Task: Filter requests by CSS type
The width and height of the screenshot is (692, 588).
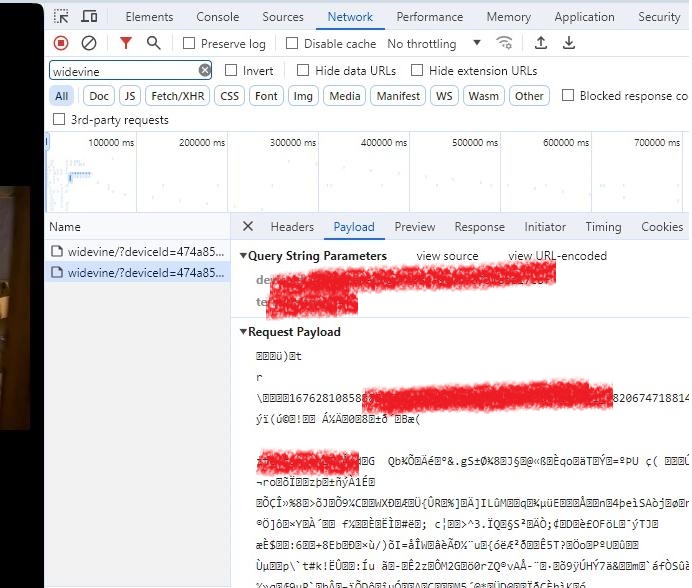Action: click(229, 96)
